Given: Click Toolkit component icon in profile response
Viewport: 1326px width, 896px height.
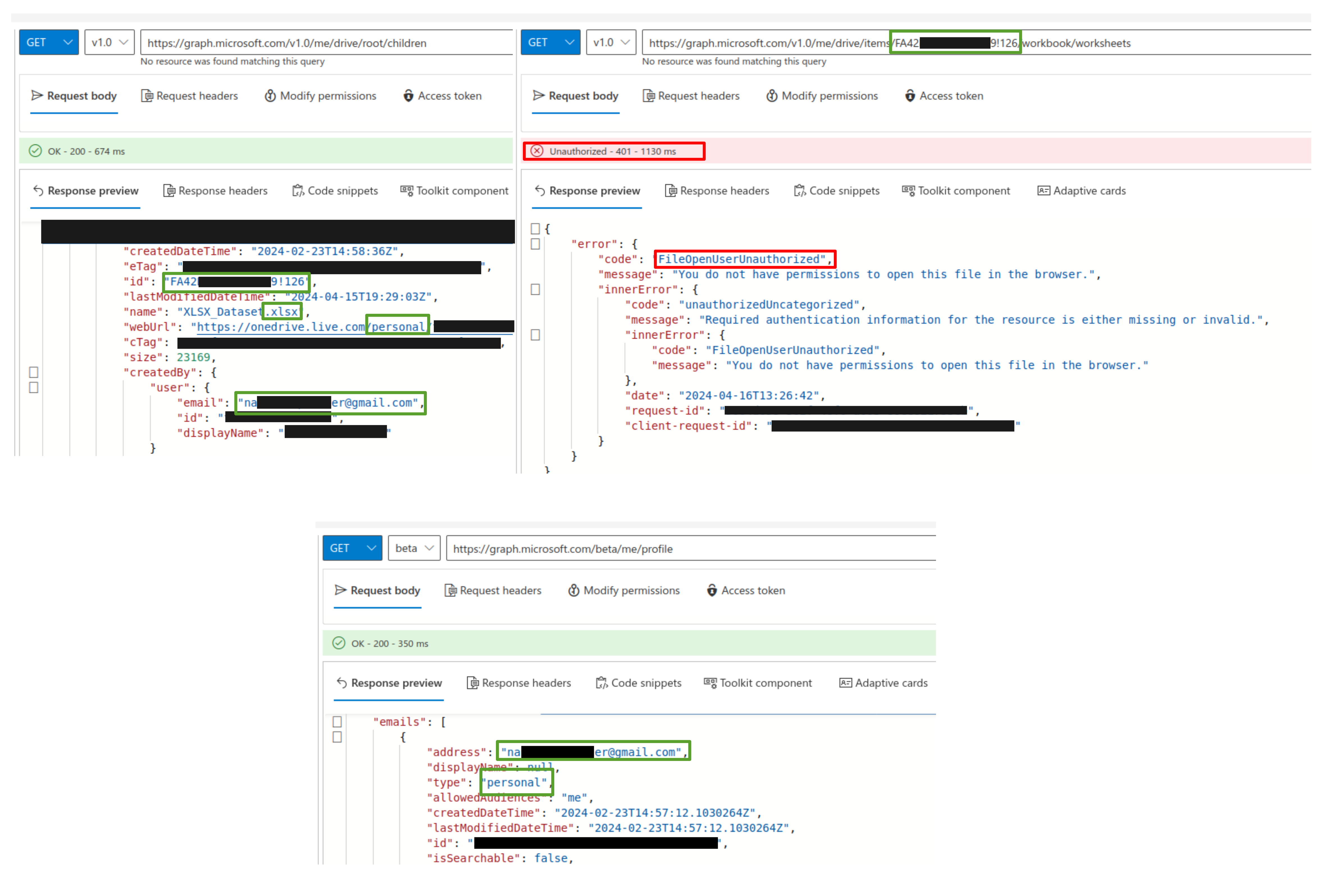Looking at the screenshot, I should [x=710, y=683].
